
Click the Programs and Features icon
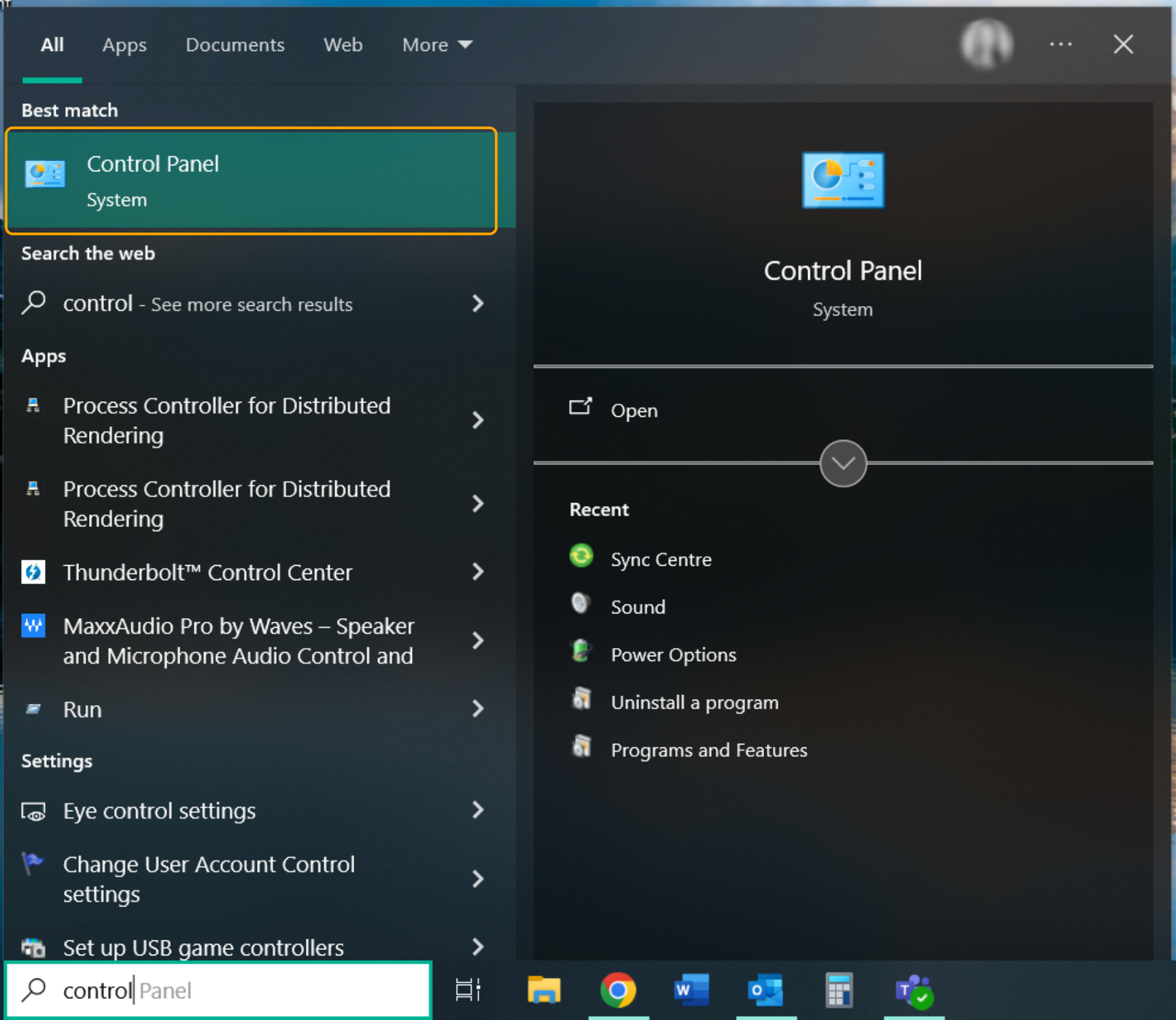[x=582, y=746]
